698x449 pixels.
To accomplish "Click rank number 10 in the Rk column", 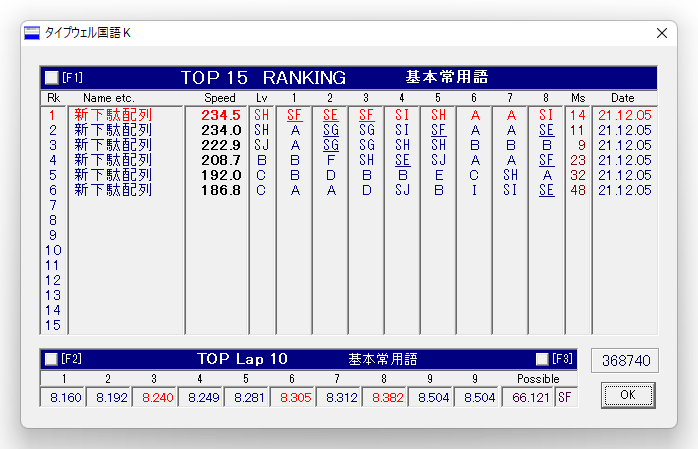I will pos(53,251).
